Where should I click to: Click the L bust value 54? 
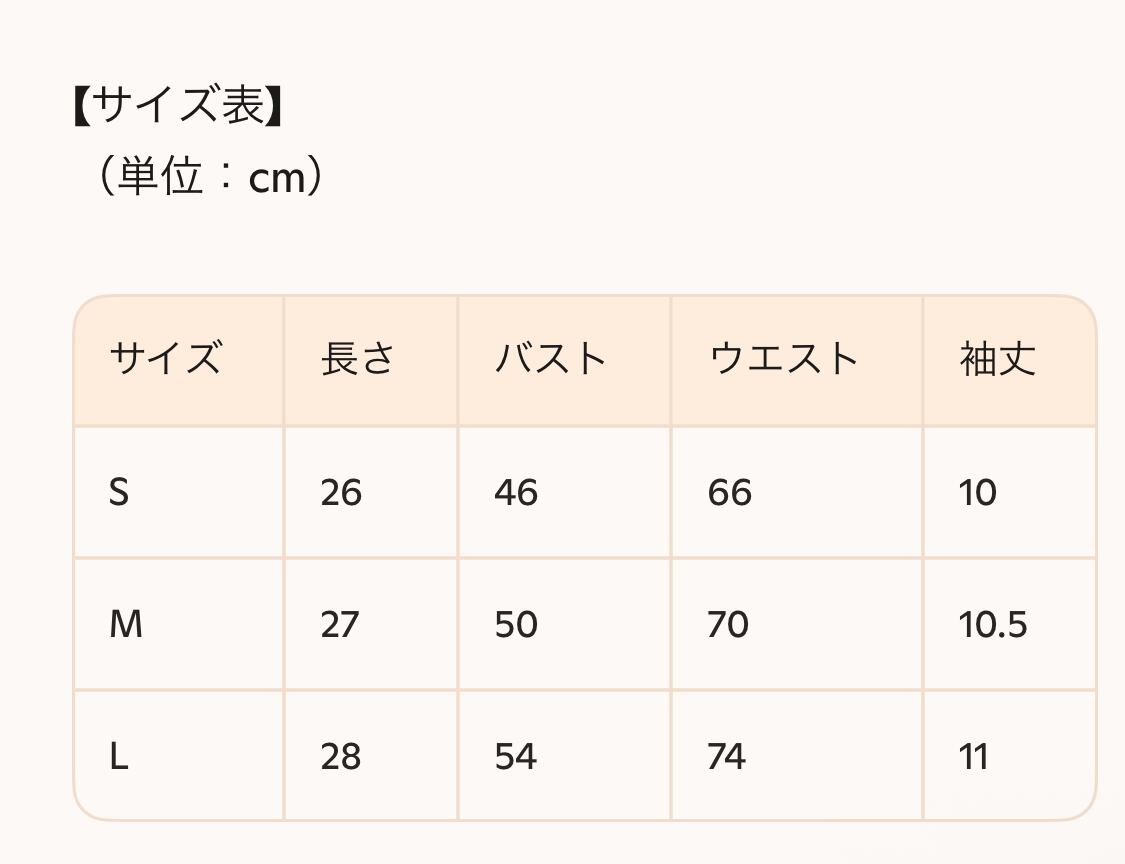pyautogui.click(x=516, y=757)
